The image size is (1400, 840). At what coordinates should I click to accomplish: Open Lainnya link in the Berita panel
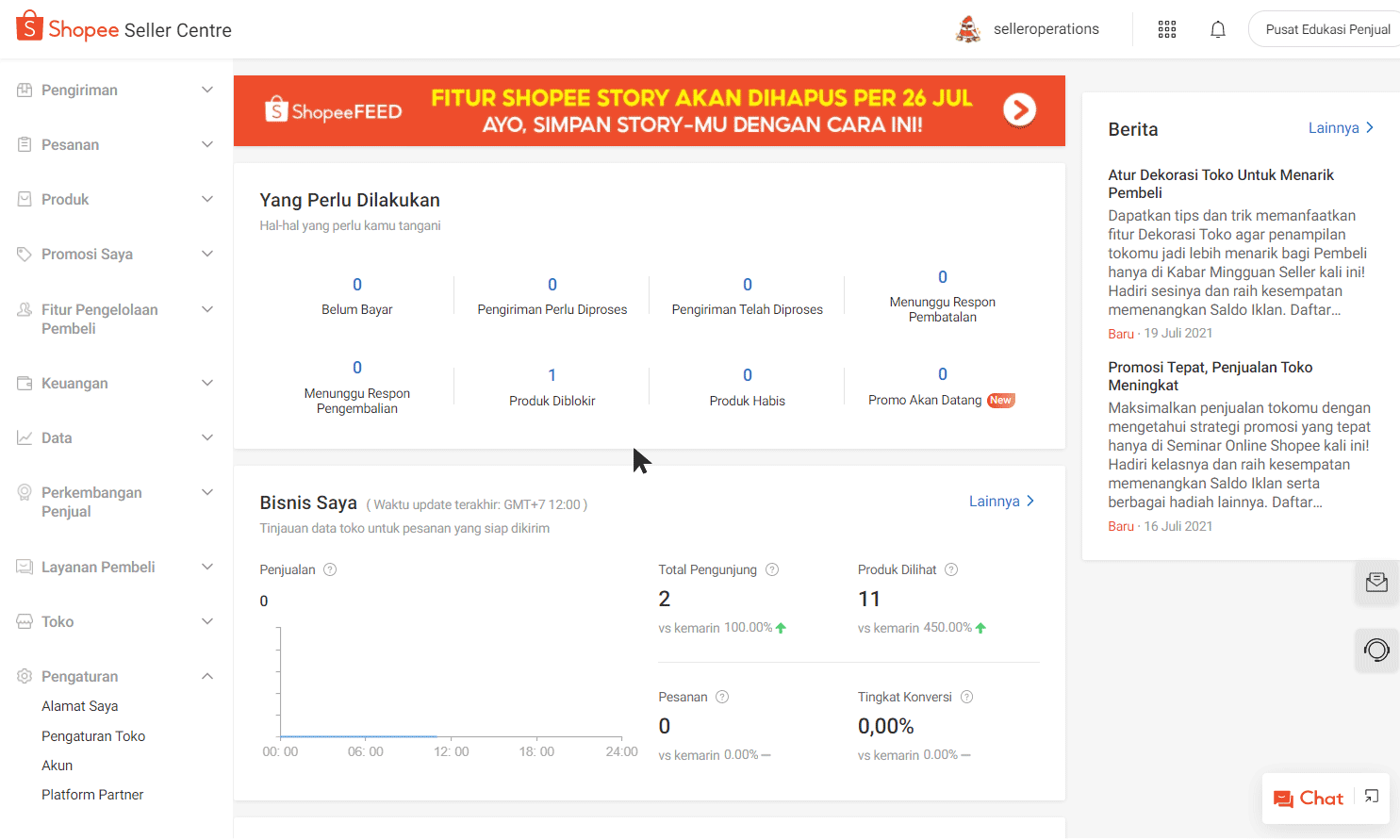[1340, 128]
